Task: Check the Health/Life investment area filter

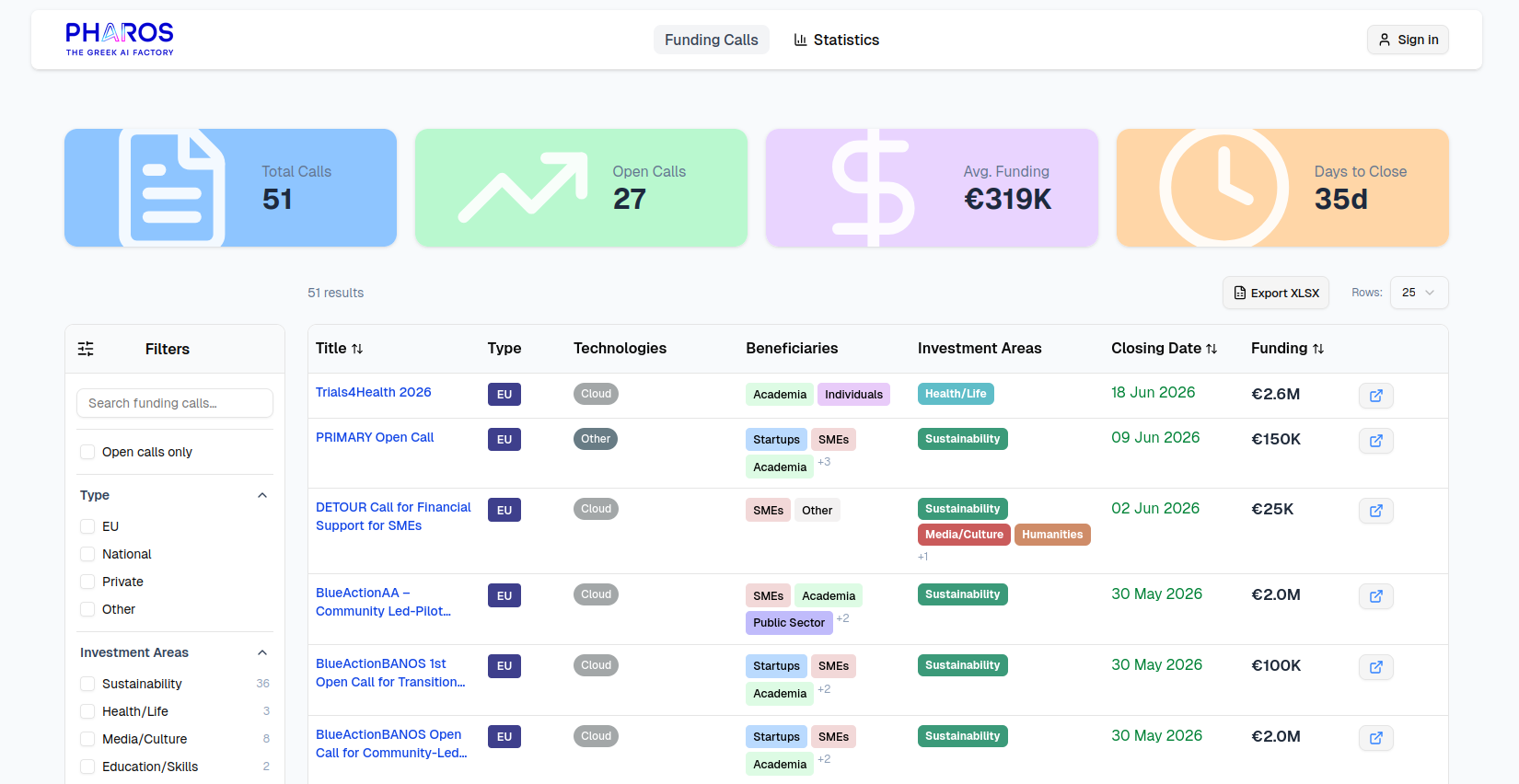Action: coord(87,711)
